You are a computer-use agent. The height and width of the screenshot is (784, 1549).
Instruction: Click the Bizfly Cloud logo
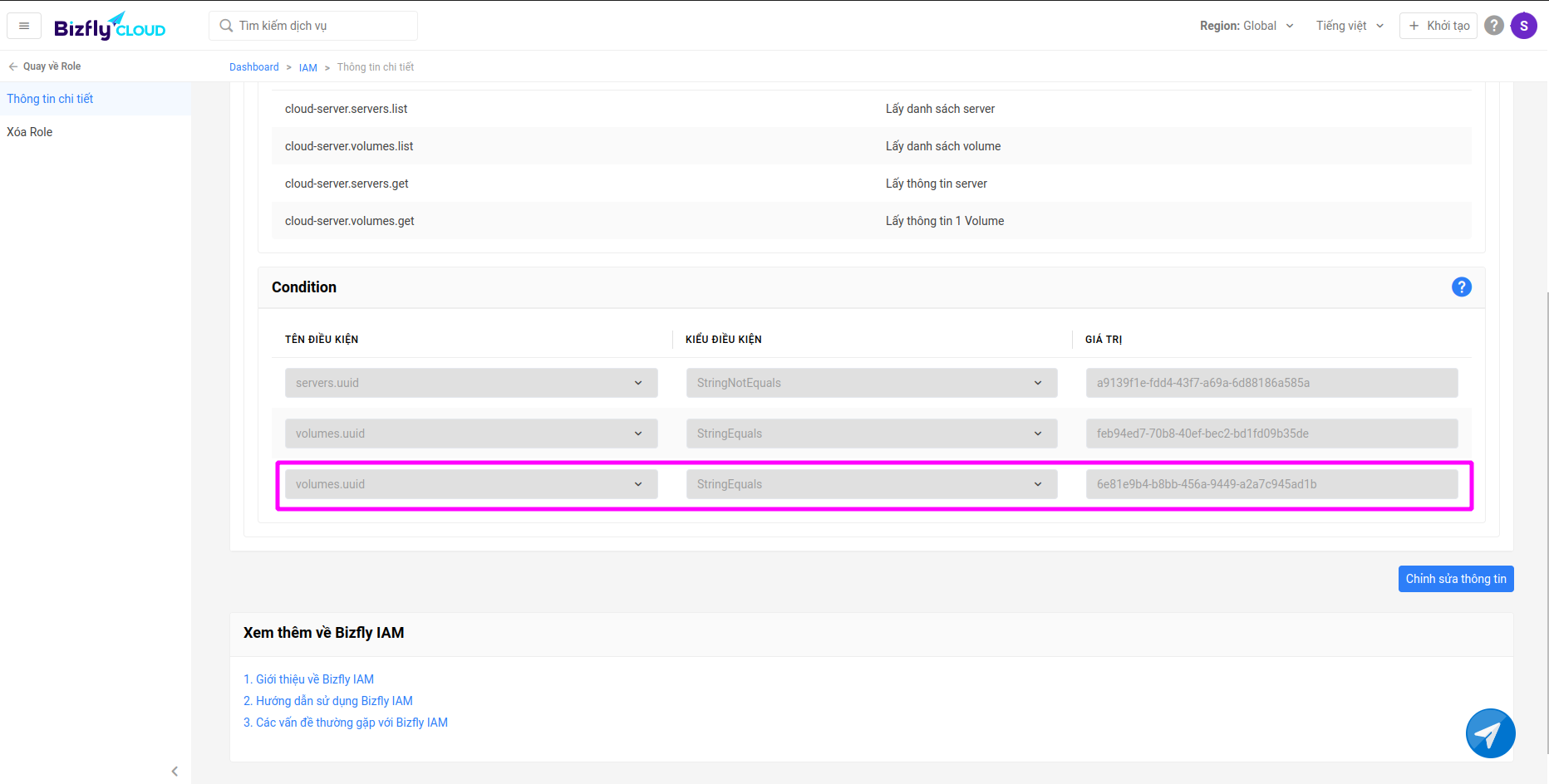pyautogui.click(x=110, y=27)
